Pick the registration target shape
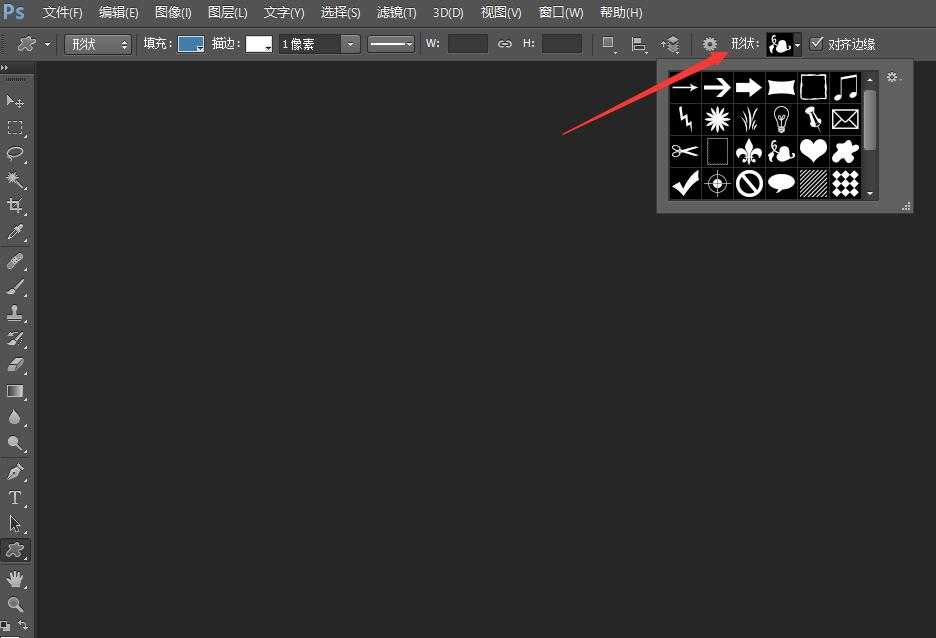936x638 pixels. pos(717,183)
